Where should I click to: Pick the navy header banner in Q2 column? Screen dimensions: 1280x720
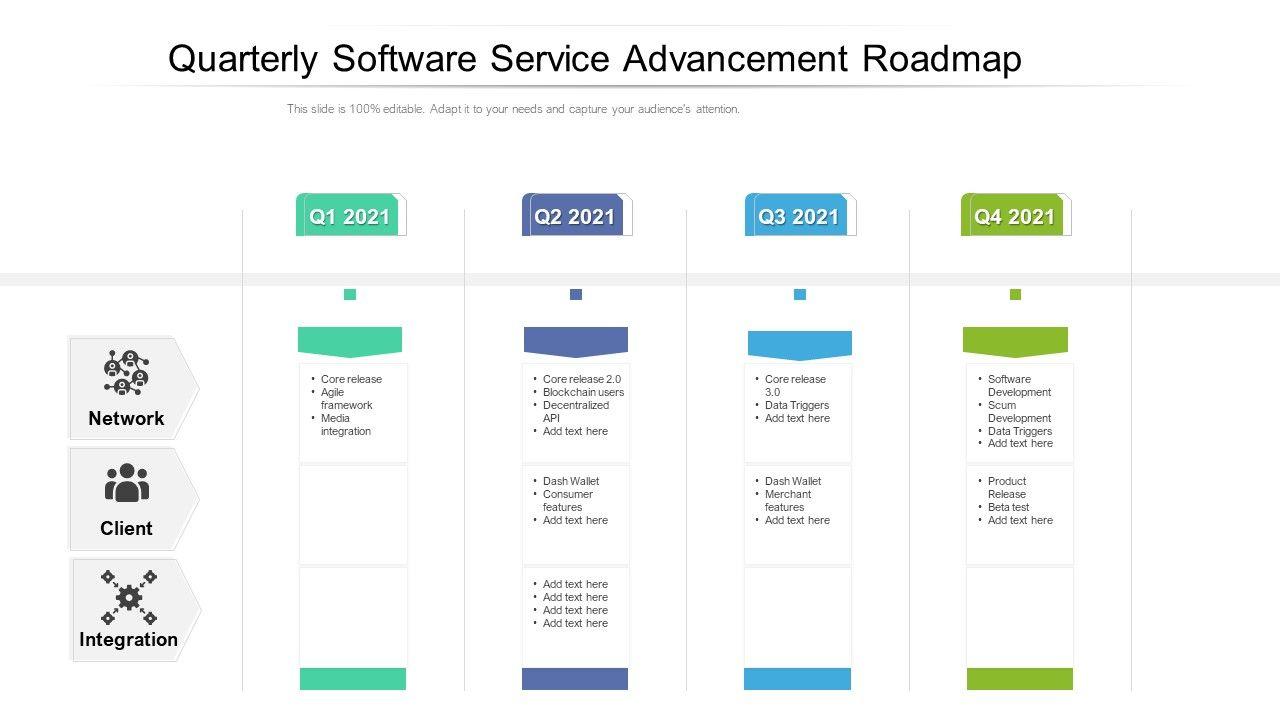(576, 342)
